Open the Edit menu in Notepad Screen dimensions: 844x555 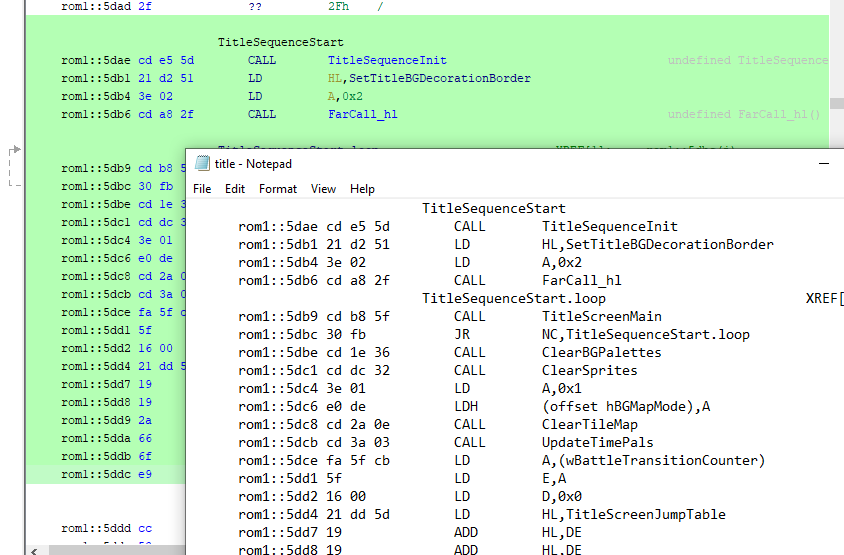tap(235, 188)
